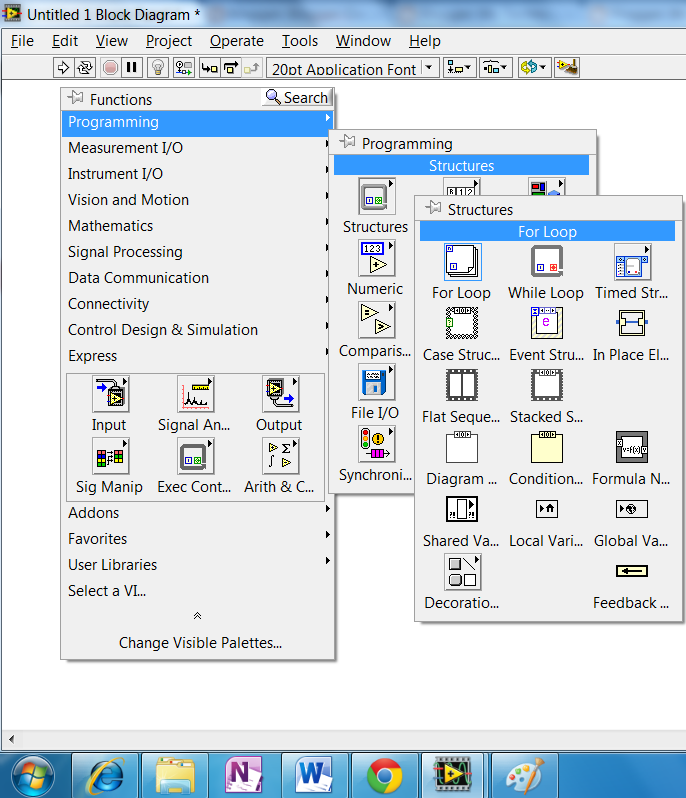Open Numeric subpalette in Programming
This screenshot has height=798, width=686.
coord(377,258)
